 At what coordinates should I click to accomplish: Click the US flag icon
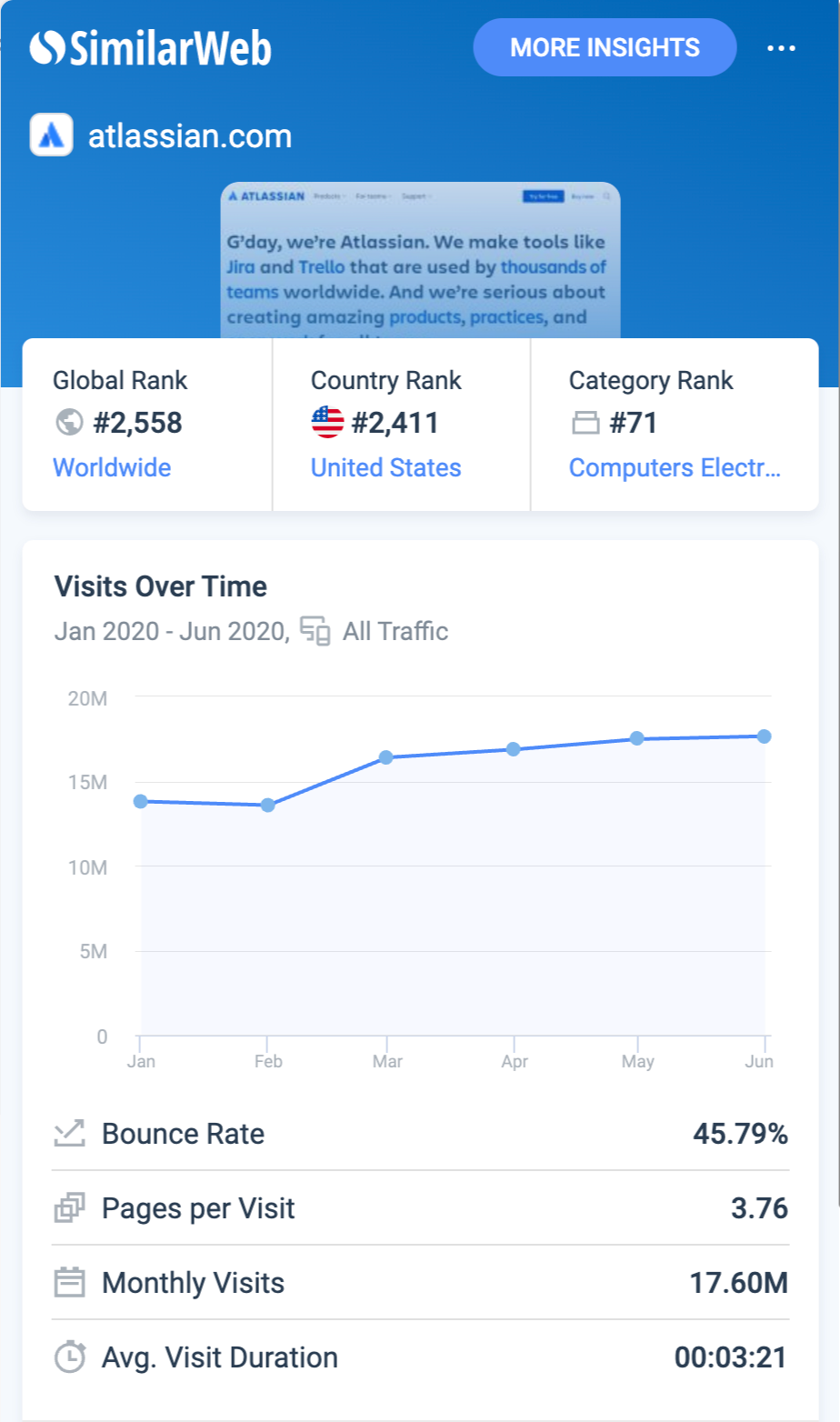[327, 422]
